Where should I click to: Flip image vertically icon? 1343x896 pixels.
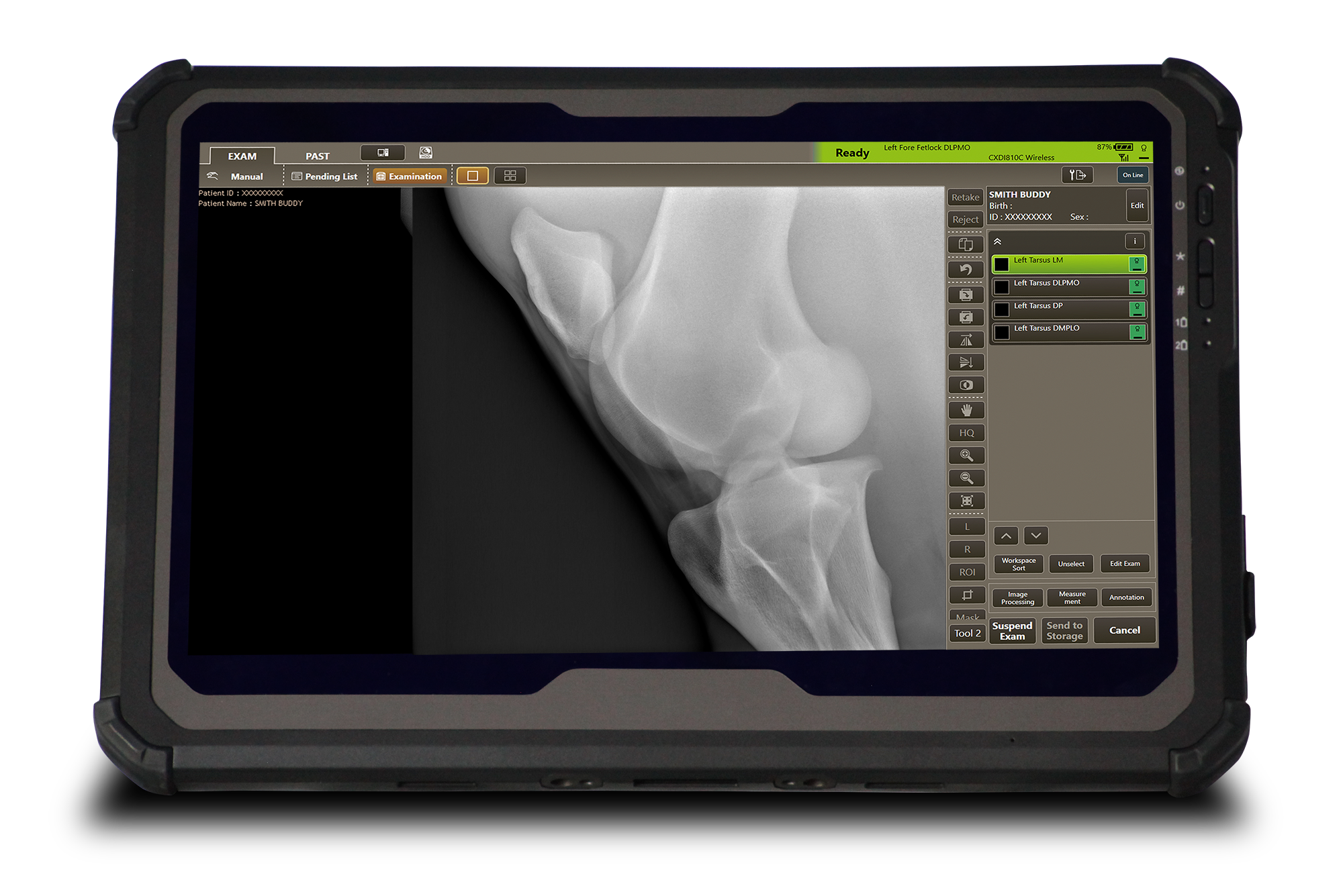point(966,362)
